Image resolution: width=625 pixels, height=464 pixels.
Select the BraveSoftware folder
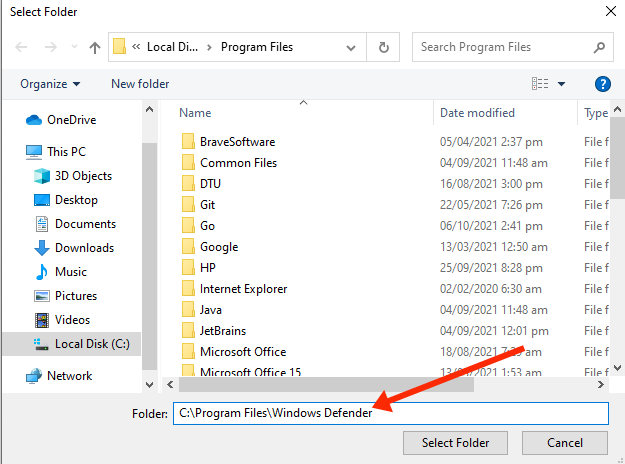tap(228, 142)
